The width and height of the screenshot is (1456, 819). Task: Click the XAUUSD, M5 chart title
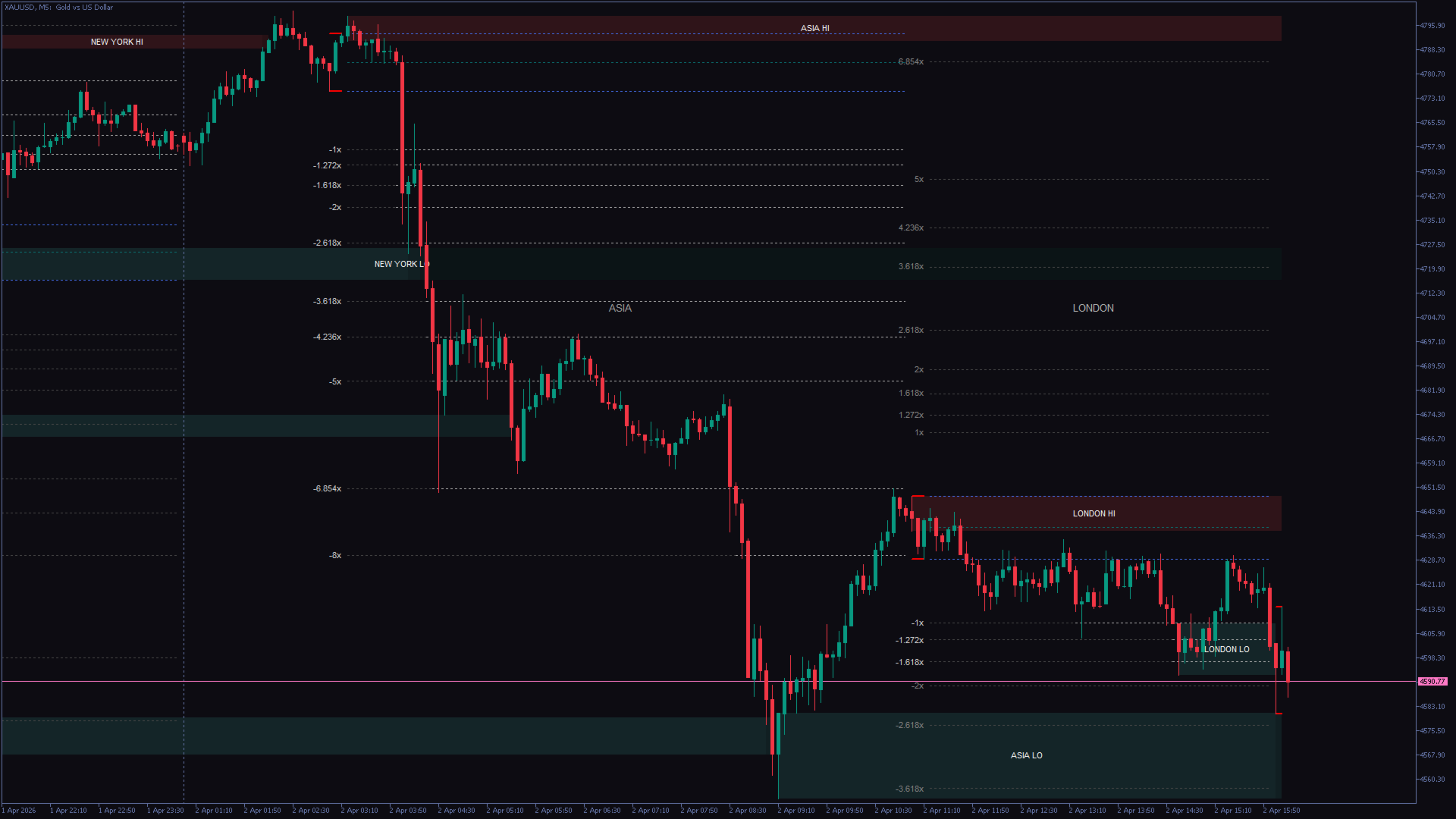[58, 7]
